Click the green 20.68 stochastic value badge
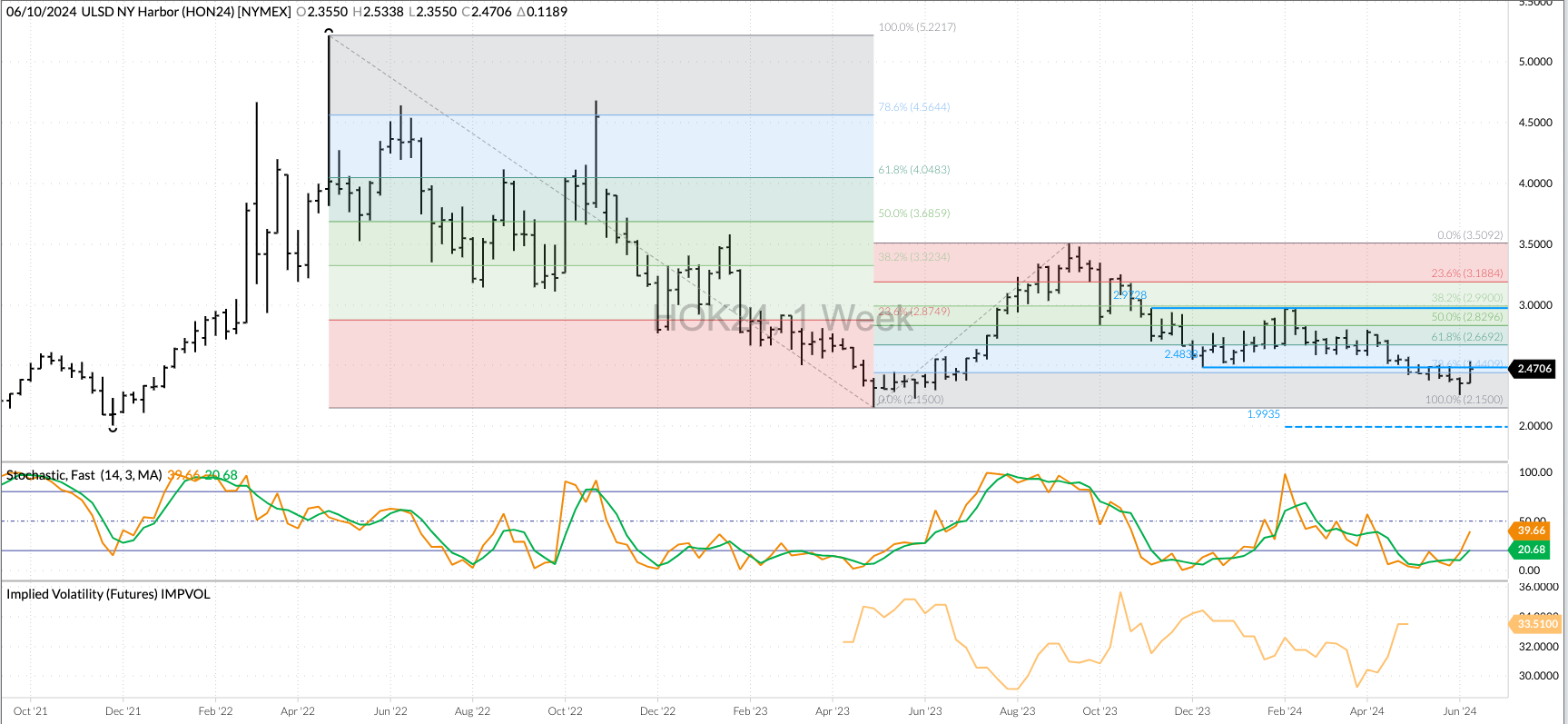The image size is (1568, 724). pos(1531,550)
